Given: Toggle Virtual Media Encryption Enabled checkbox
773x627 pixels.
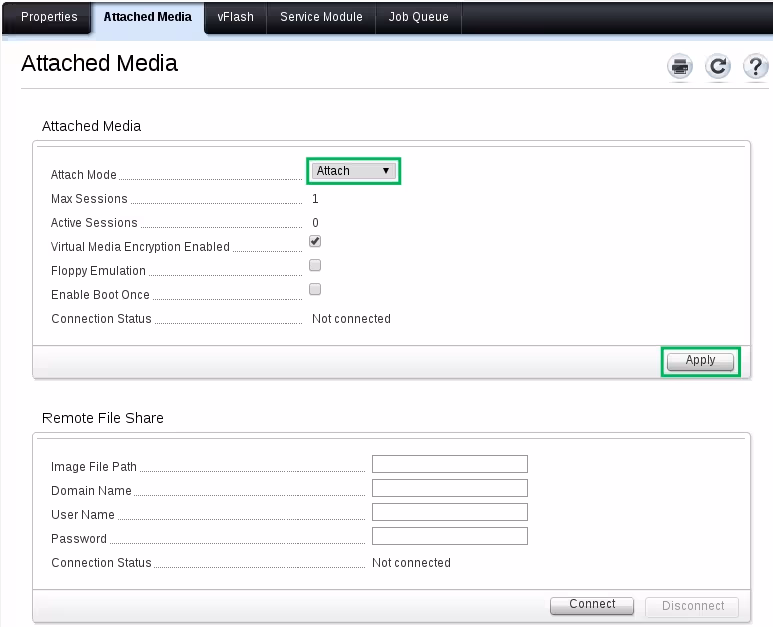Looking at the screenshot, I should pos(315,241).
